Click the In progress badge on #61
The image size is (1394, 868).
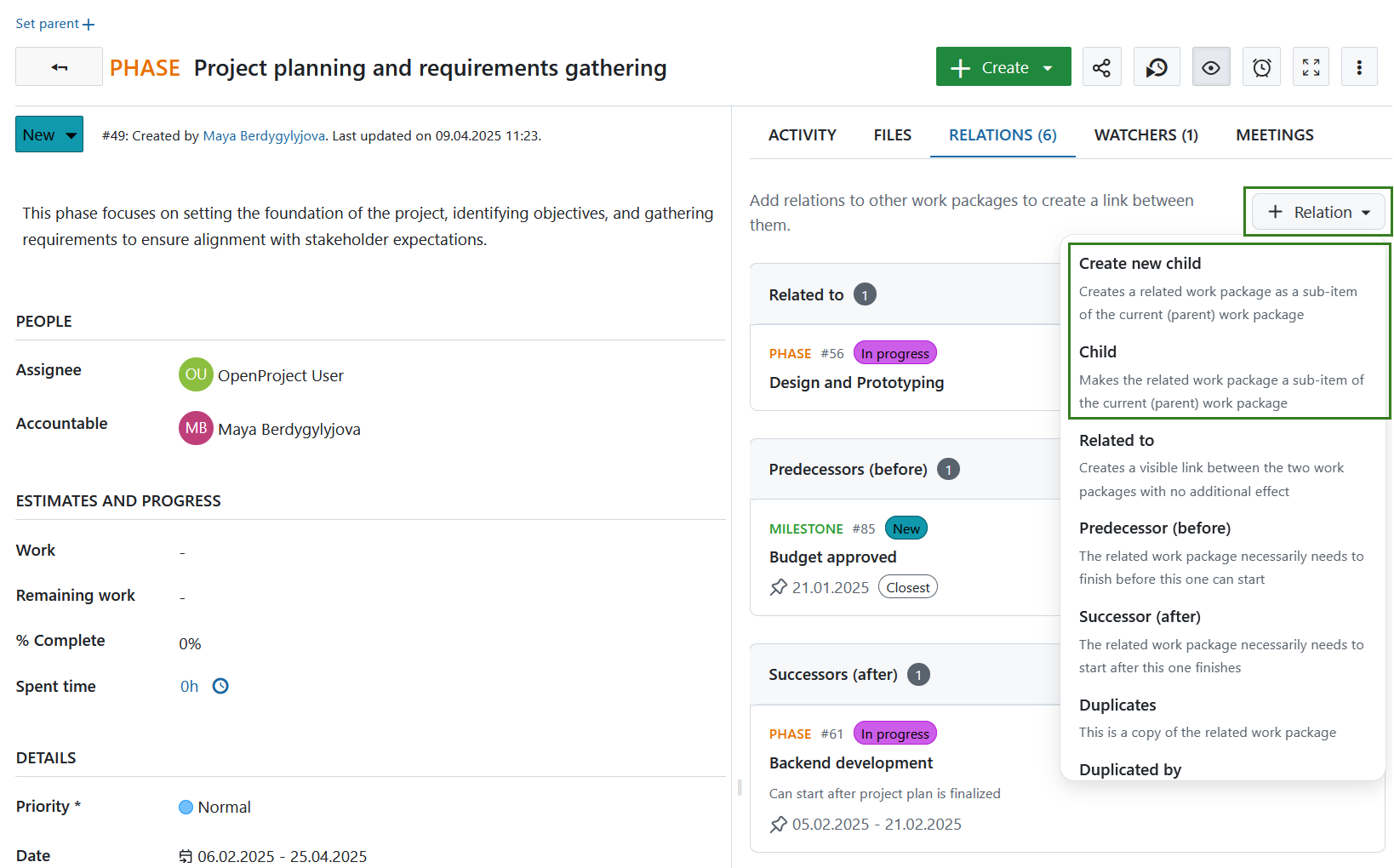894,734
